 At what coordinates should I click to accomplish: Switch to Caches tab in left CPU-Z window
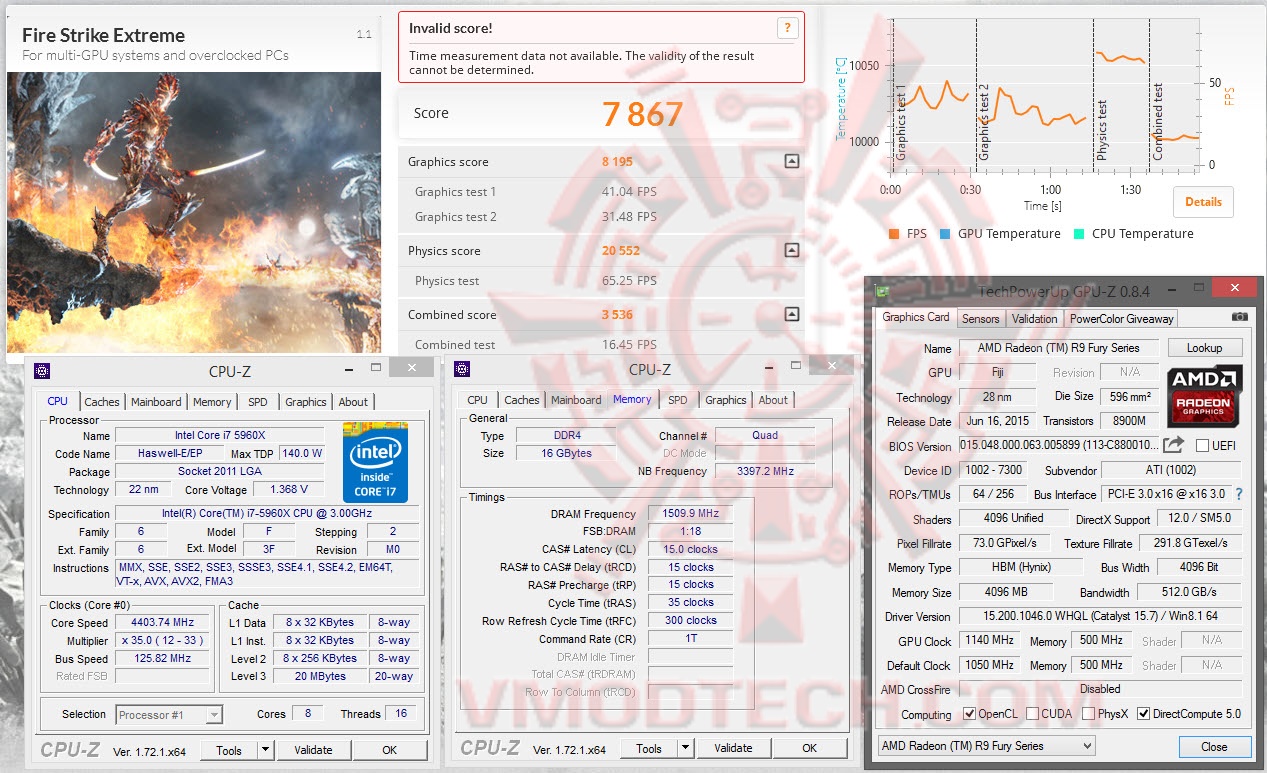pyautogui.click(x=102, y=402)
